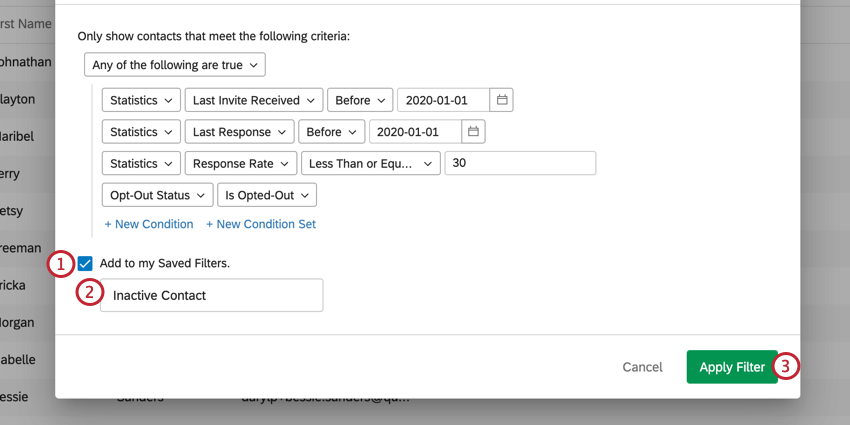This screenshot has height=425, width=850.
Task: Cancel the filter dialog
Action: [642, 367]
